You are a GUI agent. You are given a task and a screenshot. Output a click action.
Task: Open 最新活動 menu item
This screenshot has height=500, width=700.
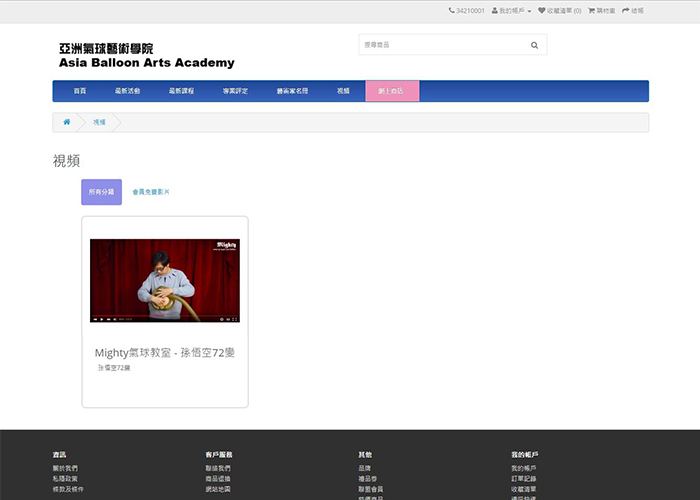tap(127, 91)
